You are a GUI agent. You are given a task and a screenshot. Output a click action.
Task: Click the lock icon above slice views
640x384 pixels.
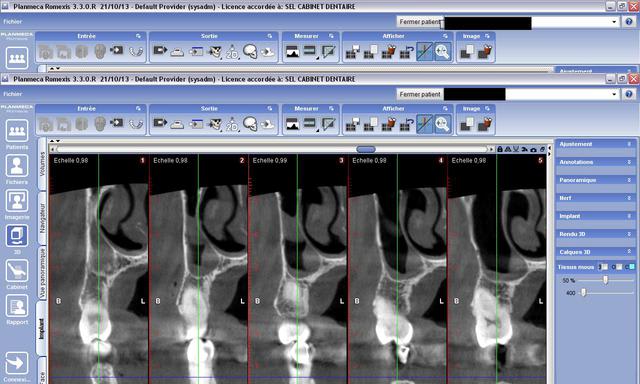(x=500, y=149)
